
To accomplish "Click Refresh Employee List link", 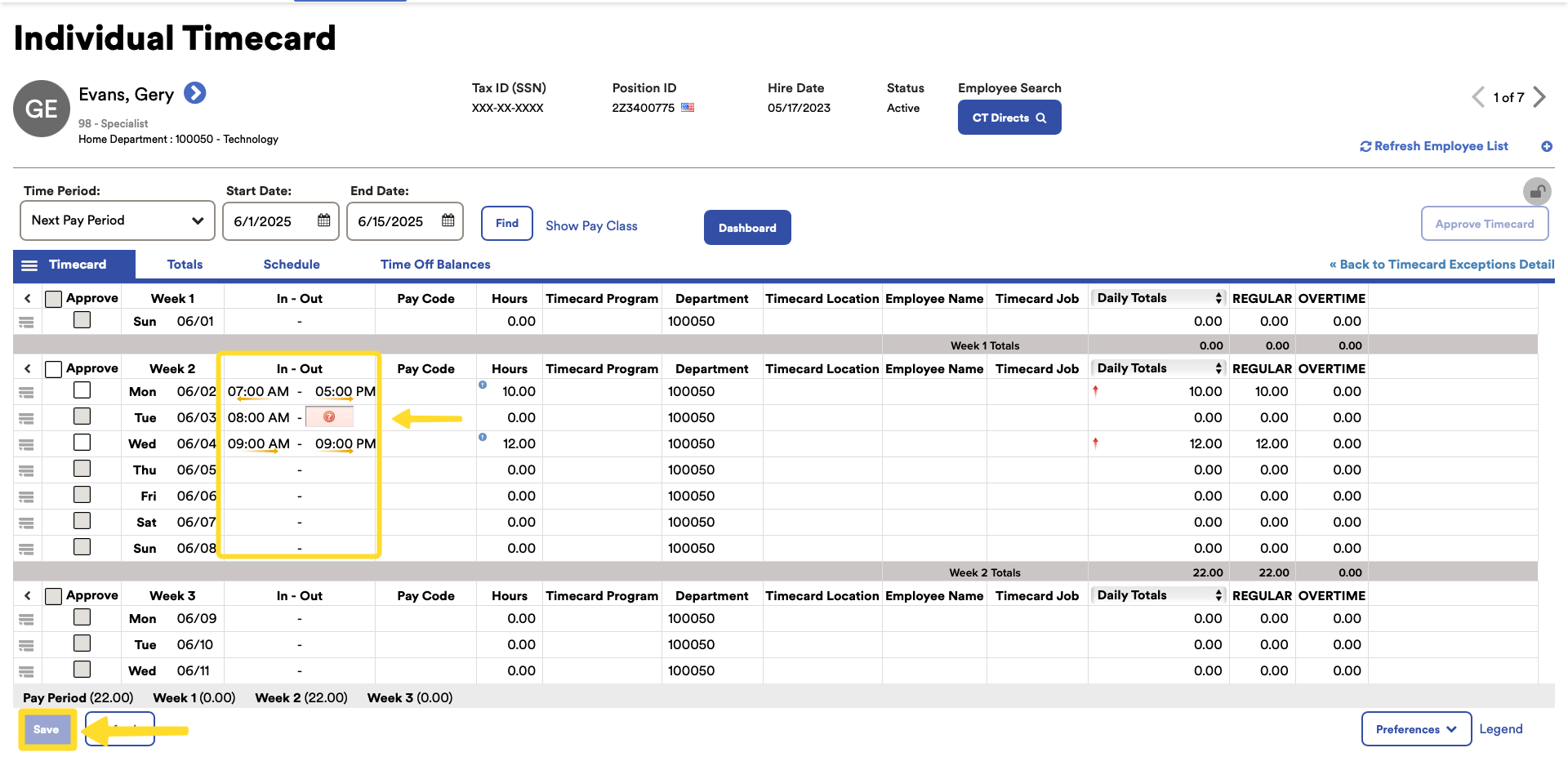I will pos(1434,146).
